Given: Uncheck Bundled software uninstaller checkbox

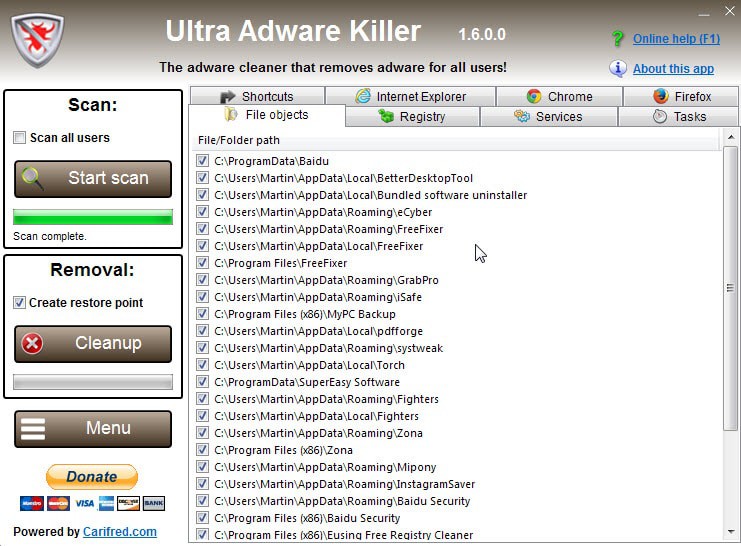Looking at the screenshot, I should coord(202,195).
